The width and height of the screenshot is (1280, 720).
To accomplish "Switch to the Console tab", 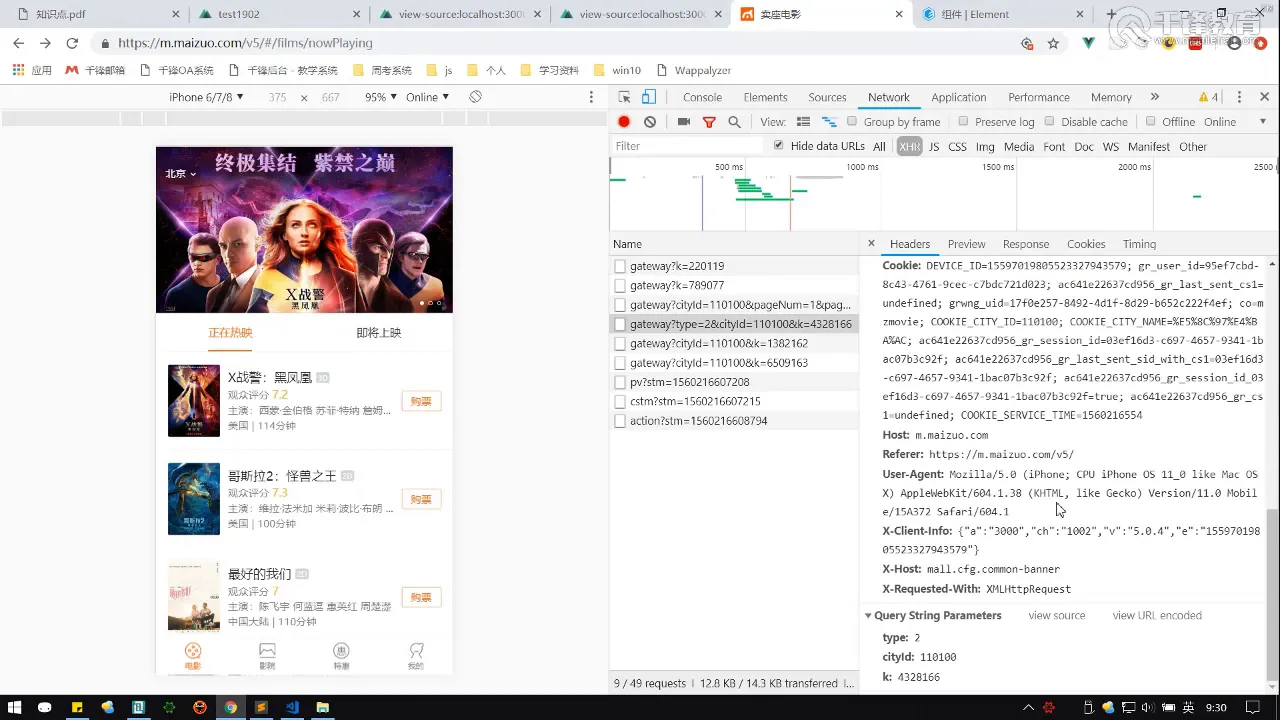I will pos(702,97).
